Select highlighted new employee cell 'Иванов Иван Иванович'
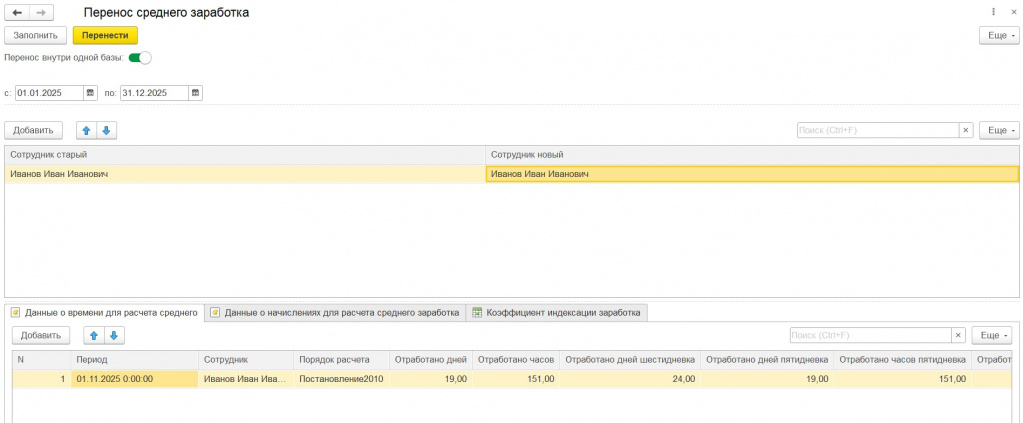 tap(752, 174)
